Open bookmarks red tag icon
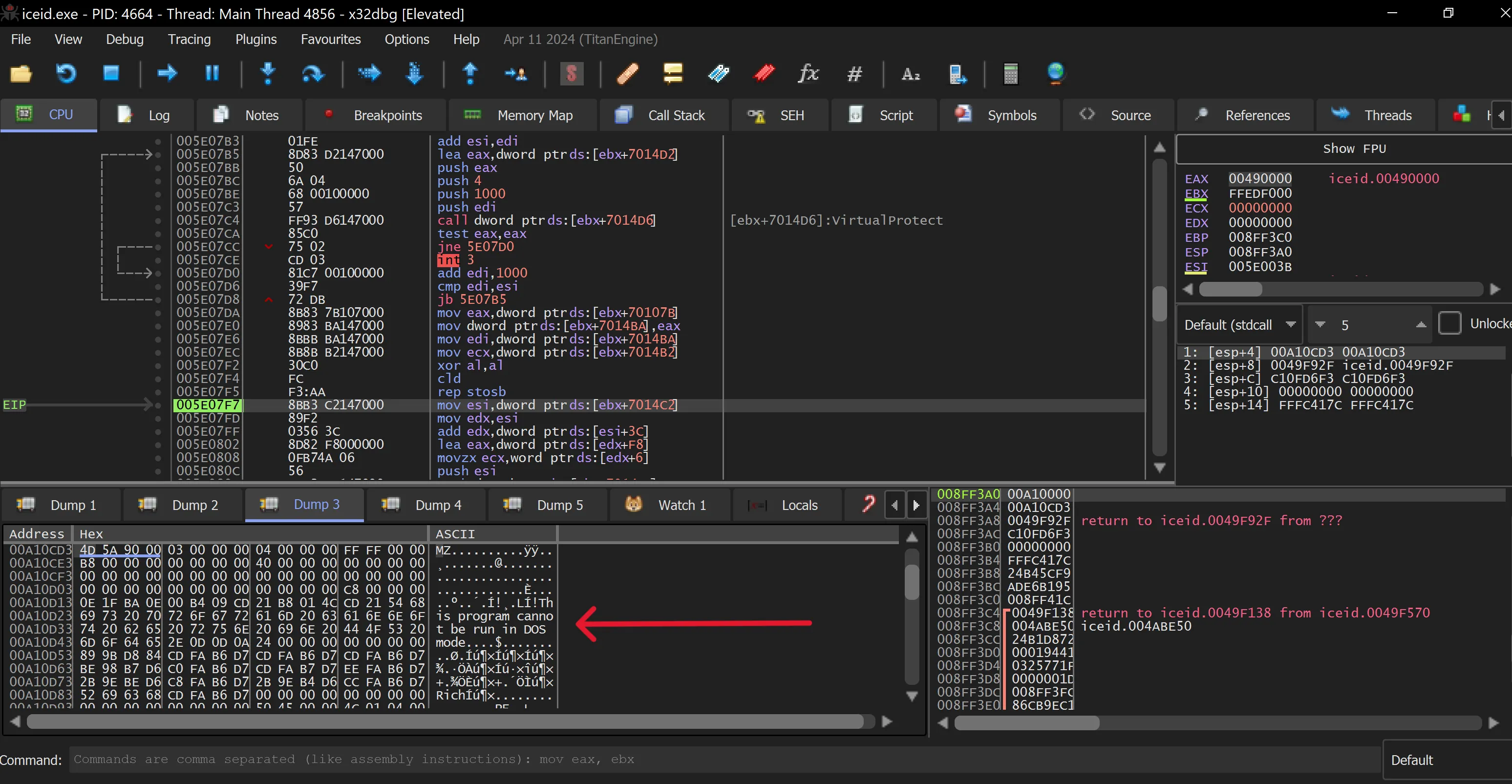Image resolution: width=1512 pixels, height=784 pixels. (764, 74)
